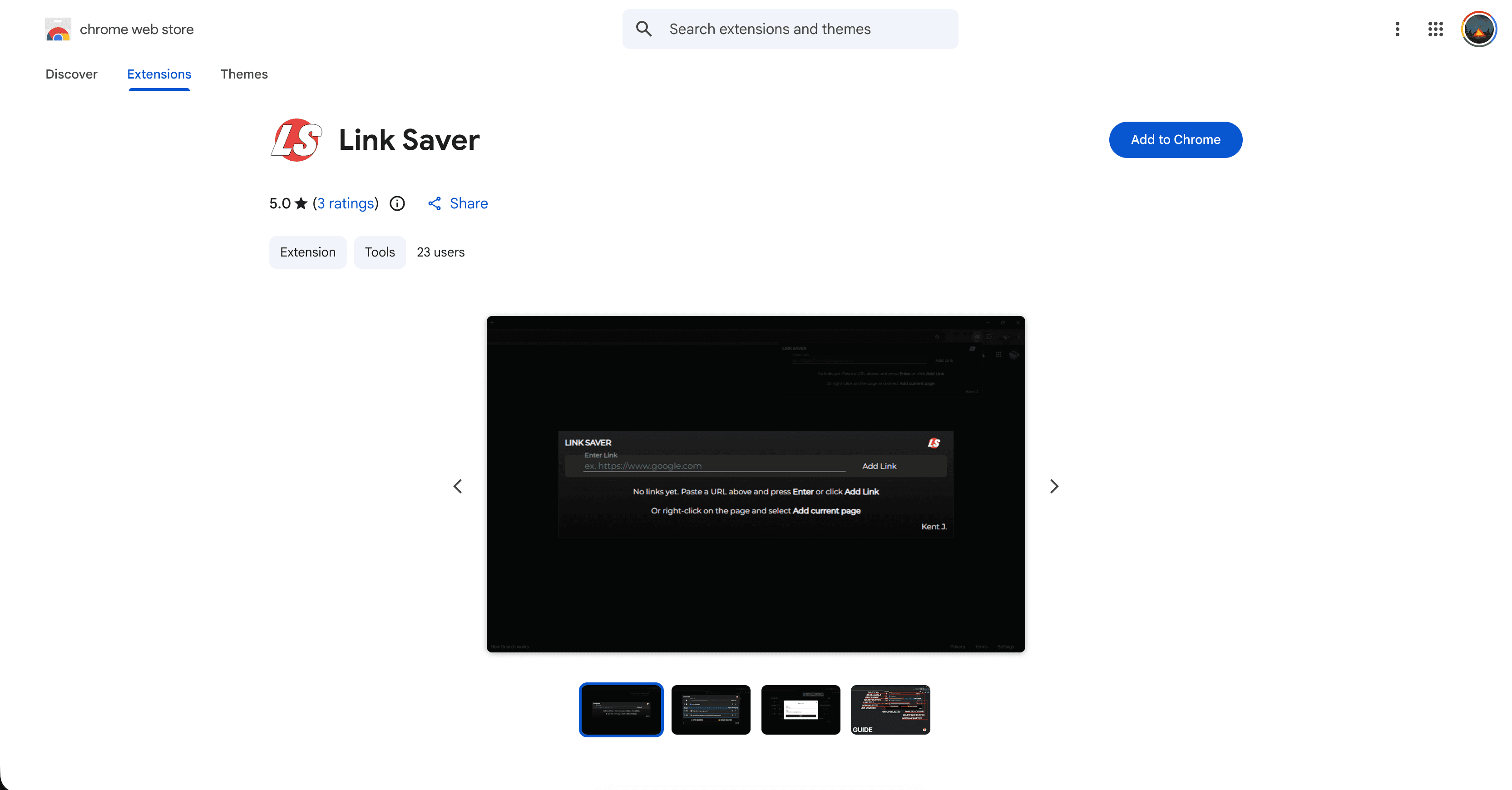The image size is (1512, 790).
Task: Click the Extension category chip
Action: (x=307, y=252)
